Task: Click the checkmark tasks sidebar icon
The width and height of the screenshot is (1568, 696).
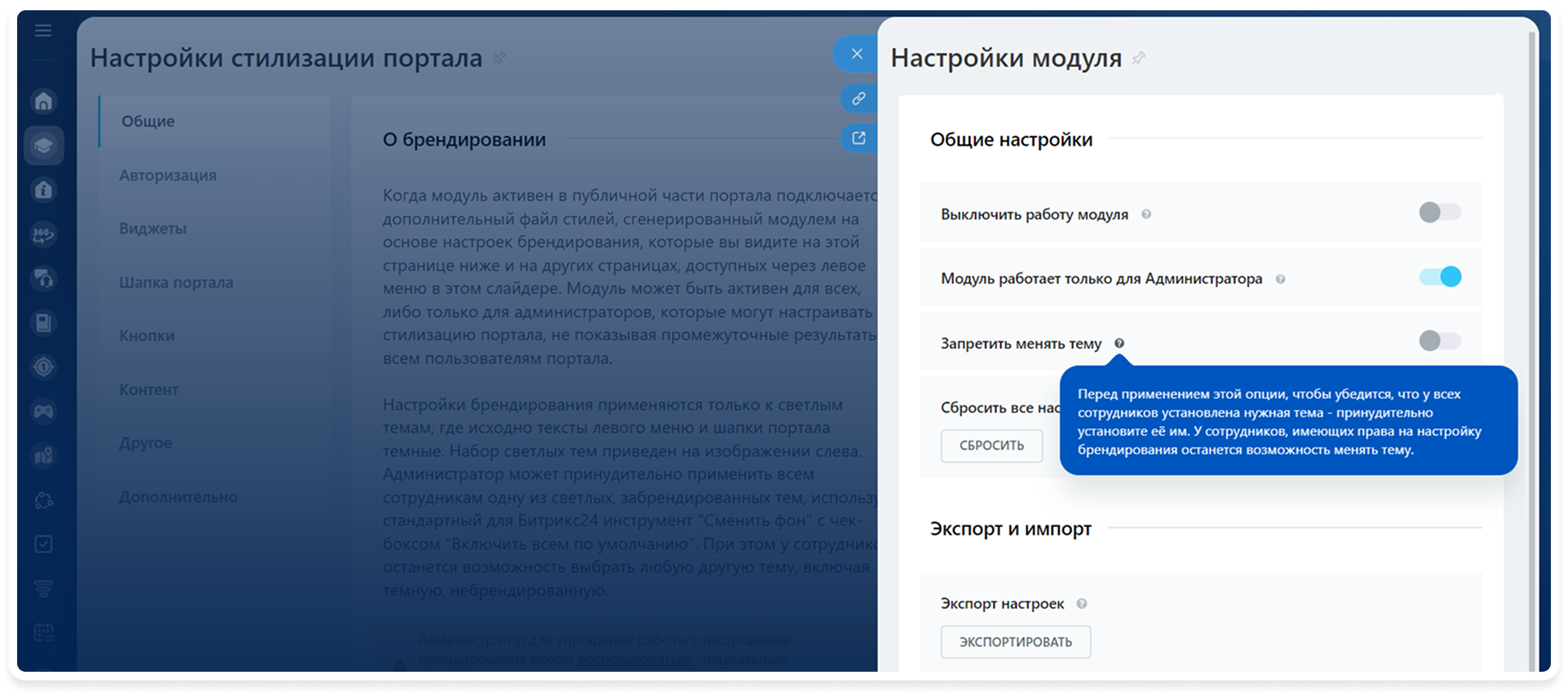Action: click(44, 544)
